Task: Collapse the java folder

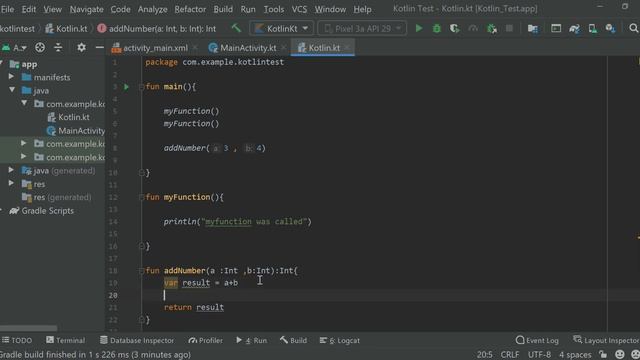Action: (11, 90)
